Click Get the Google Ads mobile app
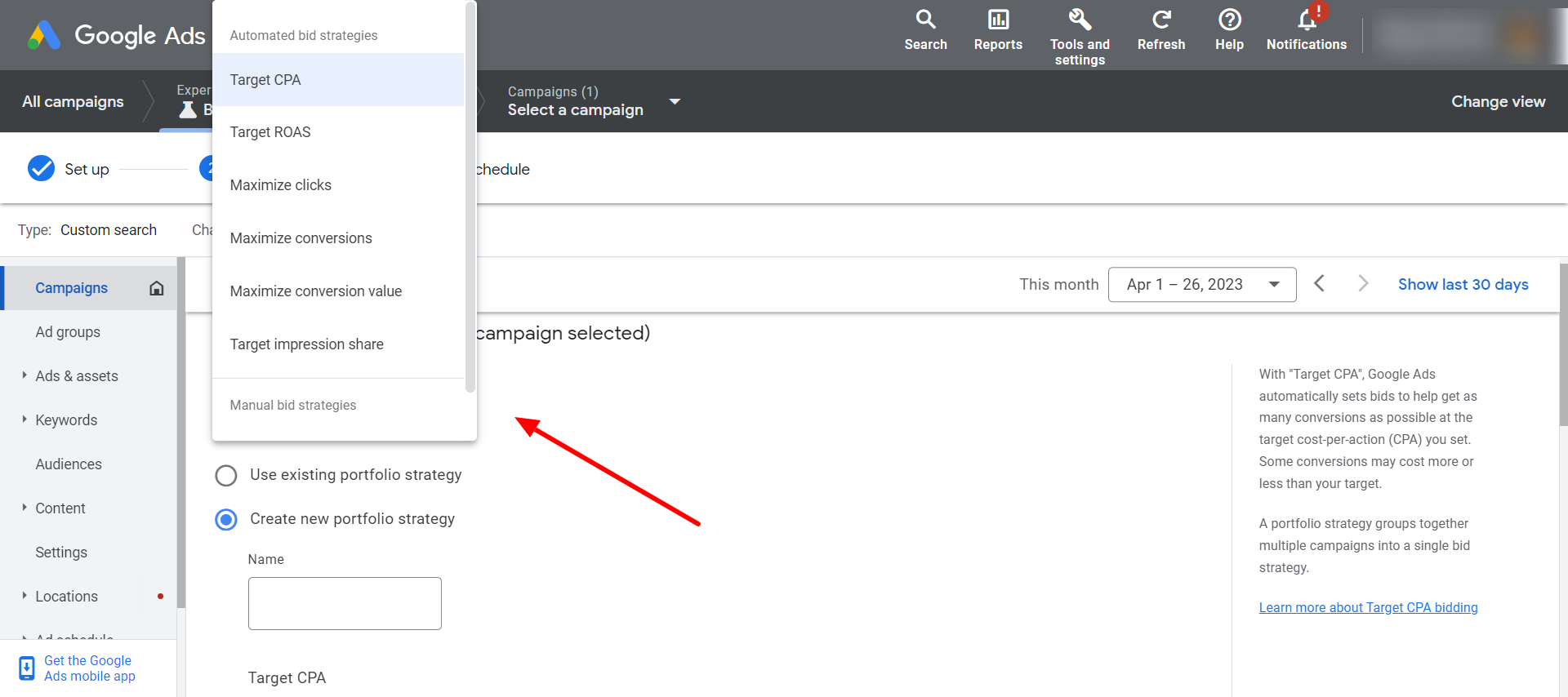1568x697 pixels. [x=89, y=668]
